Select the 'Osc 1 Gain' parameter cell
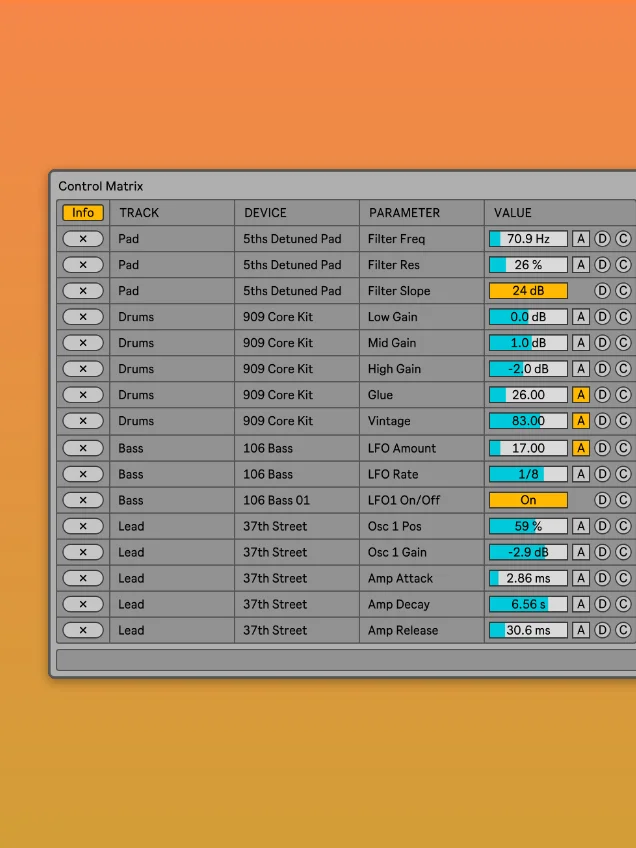Screen dimensions: 636x848 pos(421,552)
